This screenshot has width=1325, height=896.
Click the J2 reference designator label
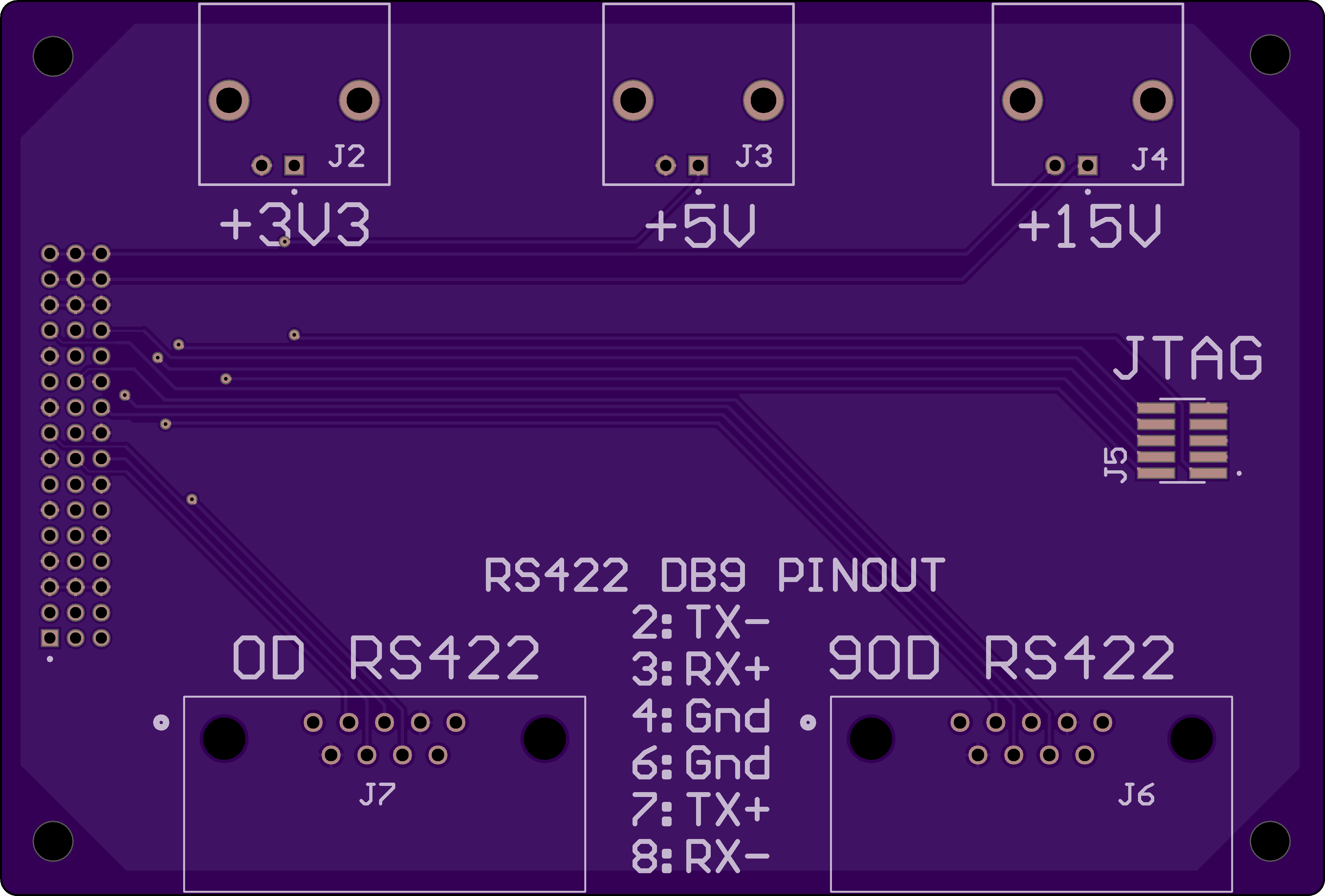(347, 156)
